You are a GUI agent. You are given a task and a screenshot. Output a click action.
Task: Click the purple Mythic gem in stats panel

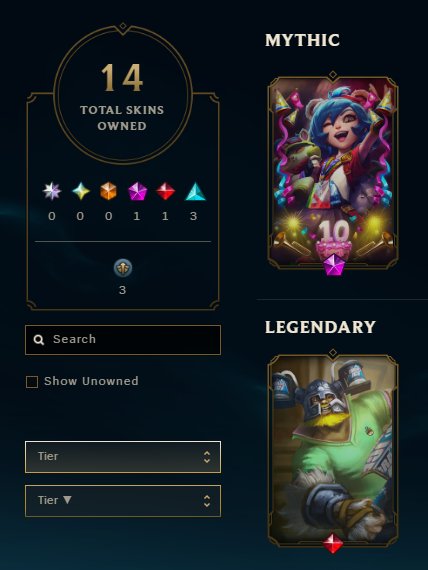pos(137,191)
